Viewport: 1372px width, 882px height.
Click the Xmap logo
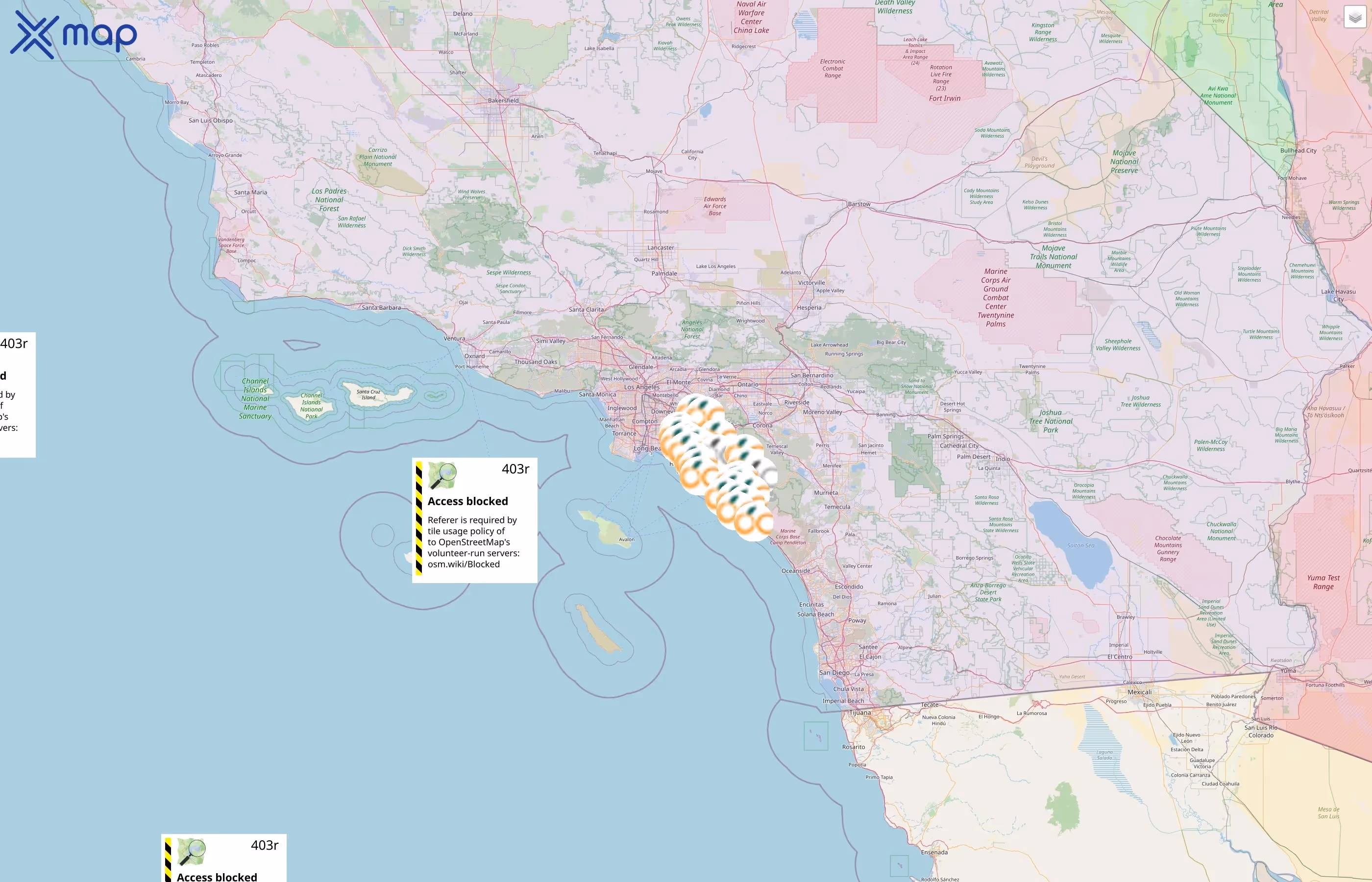click(x=74, y=35)
